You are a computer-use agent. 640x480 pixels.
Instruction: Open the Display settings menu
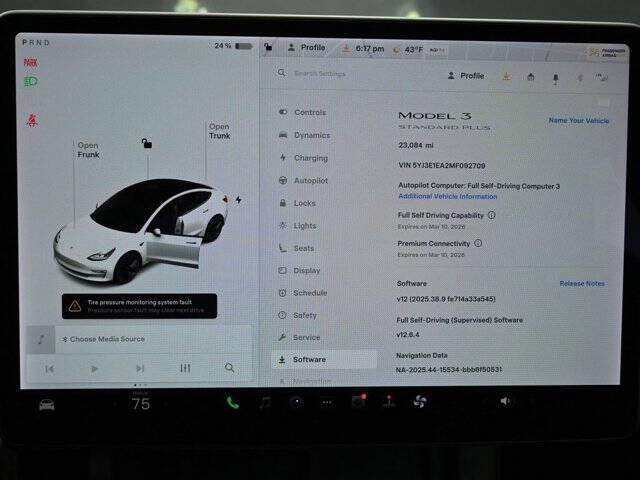click(x=299, y=271)
